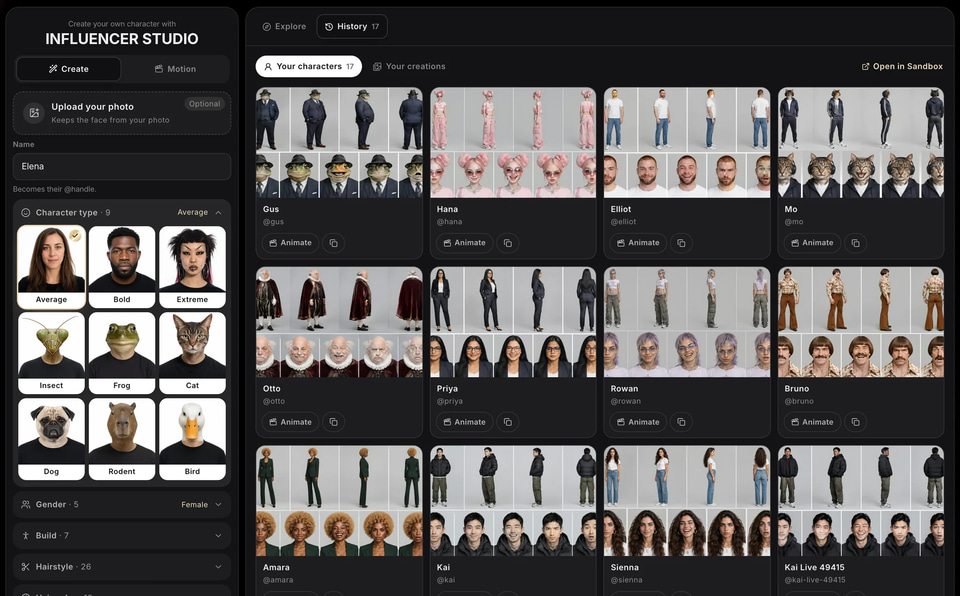The image size is (960, 596).
Task: Animate the Gus character
Action: [290, 243]
